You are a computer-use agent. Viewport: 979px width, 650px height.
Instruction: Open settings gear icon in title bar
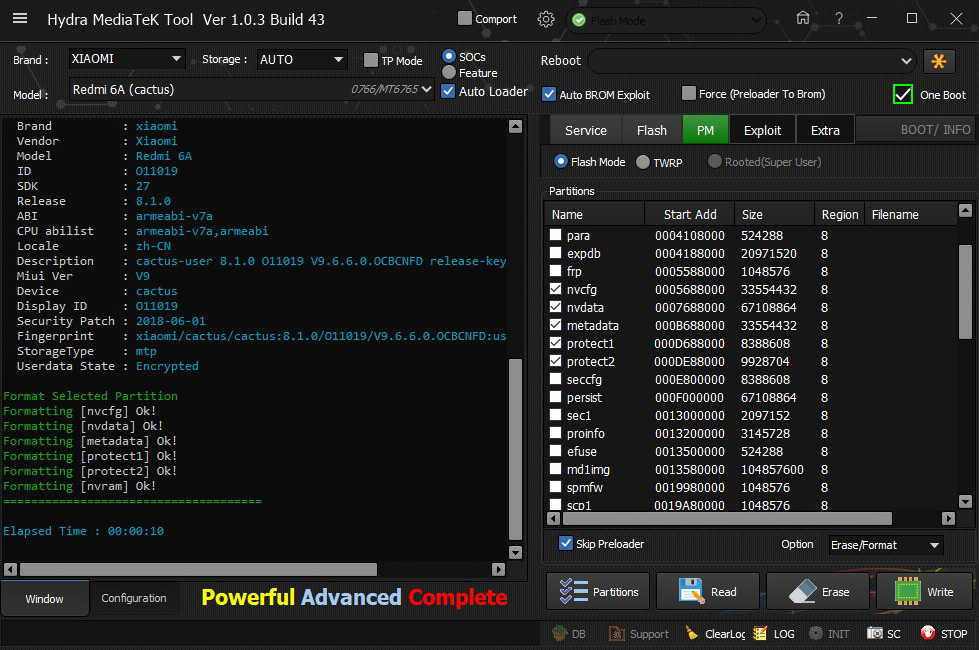[x=545, y=19]
